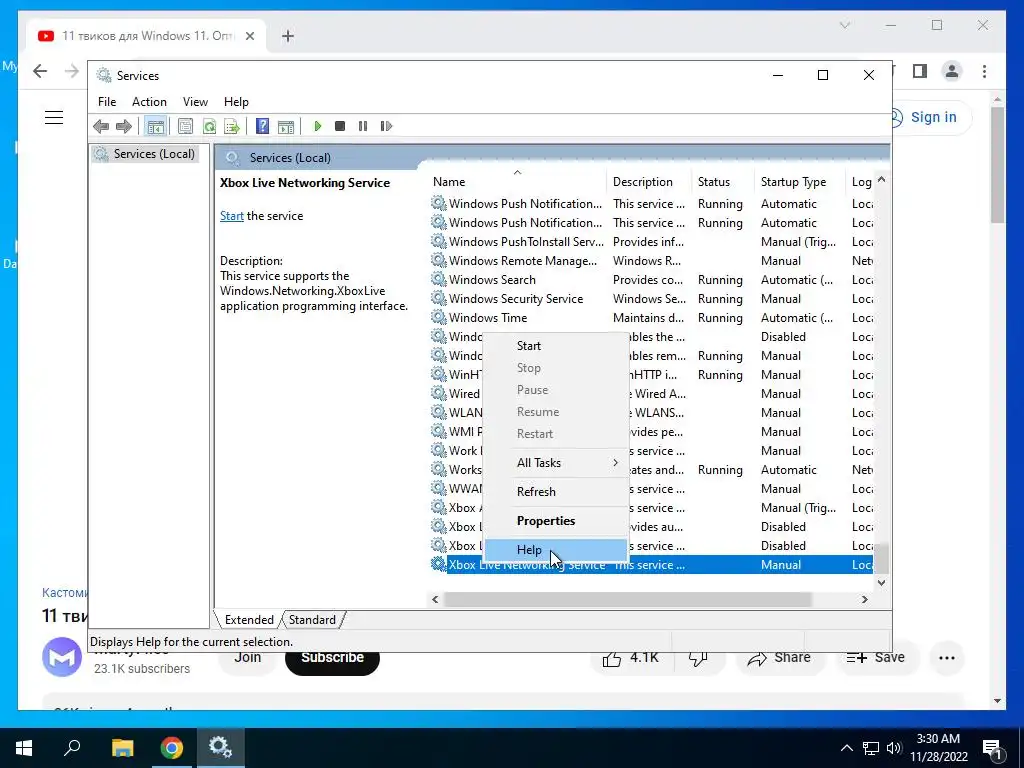Click the Refresh toolbar icon
Screen dimensions: 1024x768
click(x=209, y=126)
